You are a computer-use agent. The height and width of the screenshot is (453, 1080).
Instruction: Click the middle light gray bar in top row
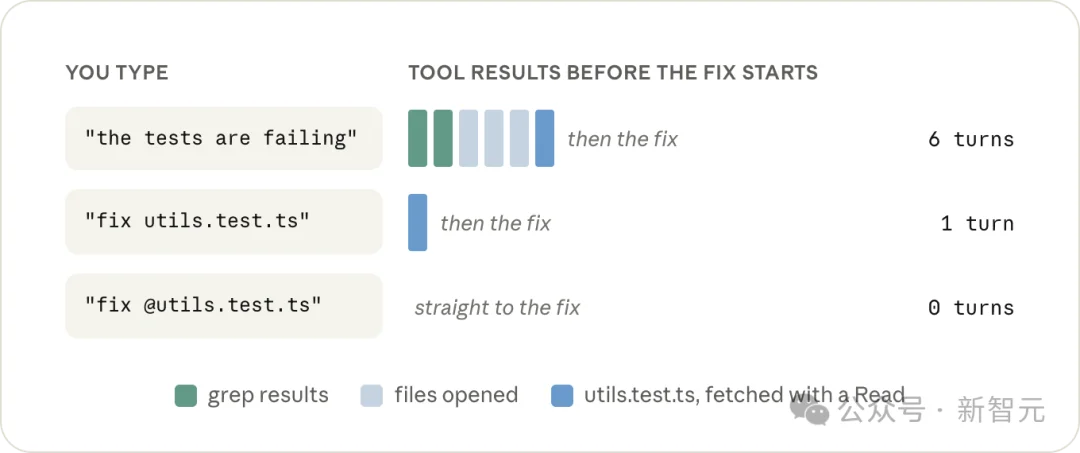494,138
